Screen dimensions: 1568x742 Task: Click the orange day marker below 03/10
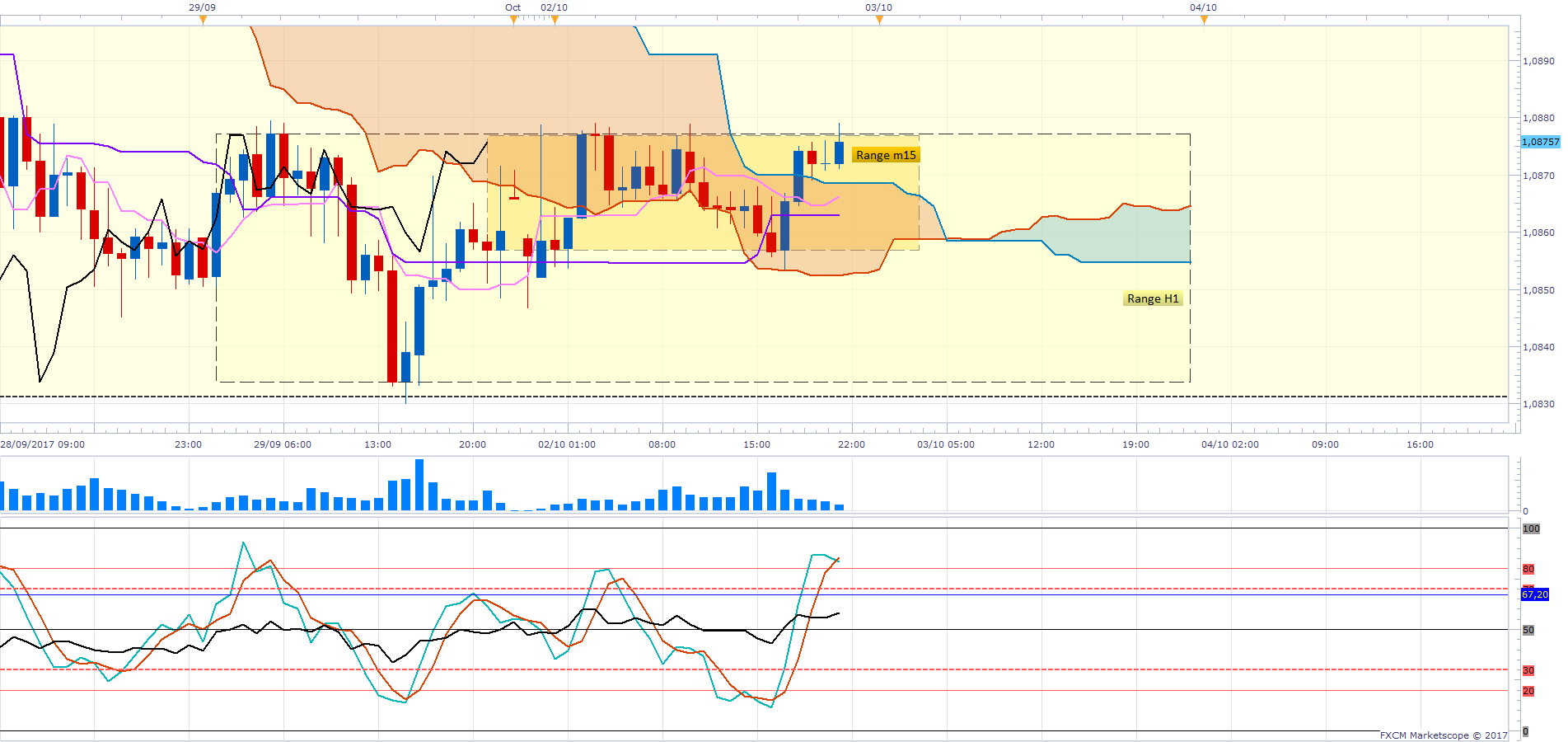point(879,20)
